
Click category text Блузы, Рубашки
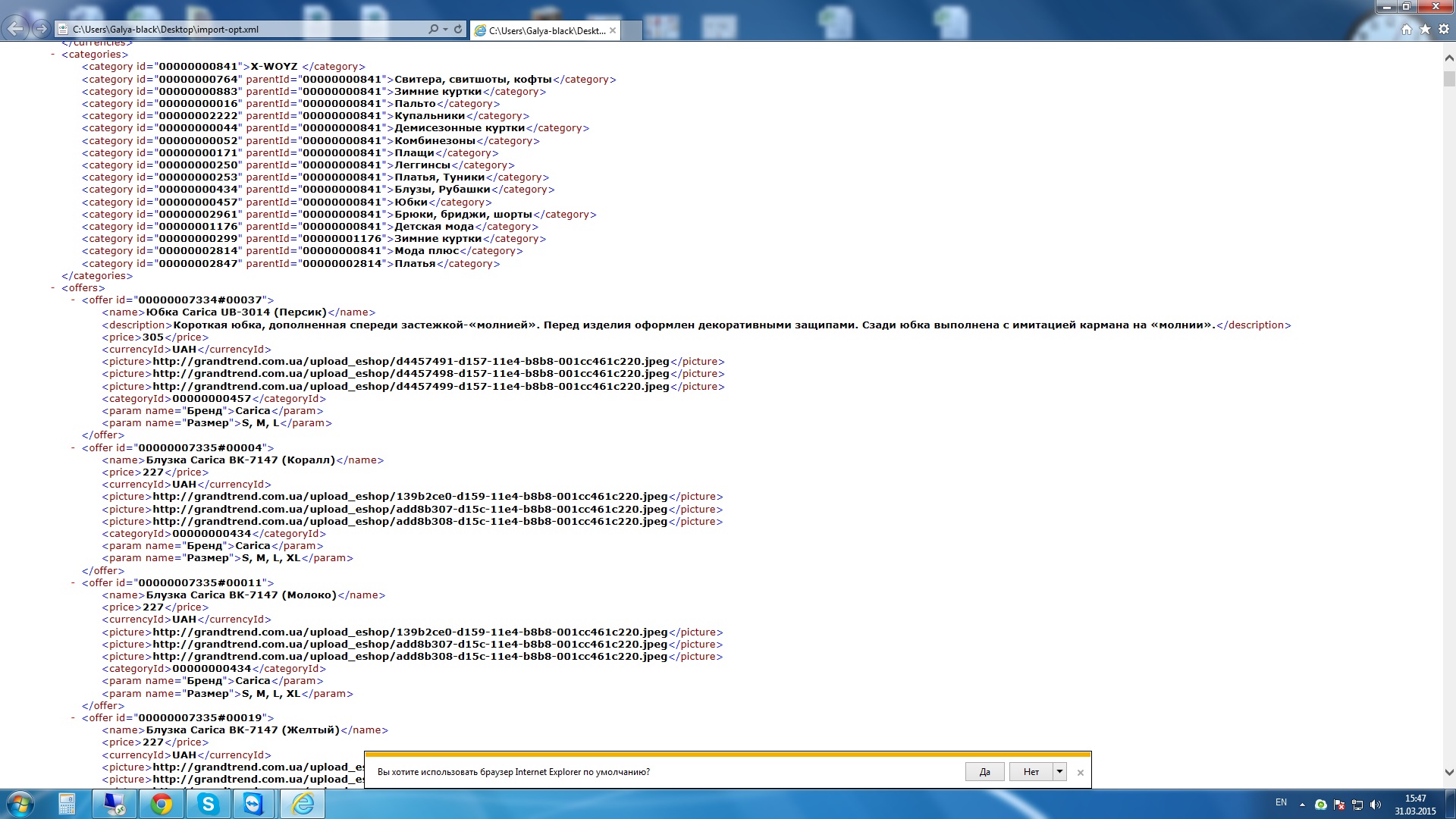(442, 190)
